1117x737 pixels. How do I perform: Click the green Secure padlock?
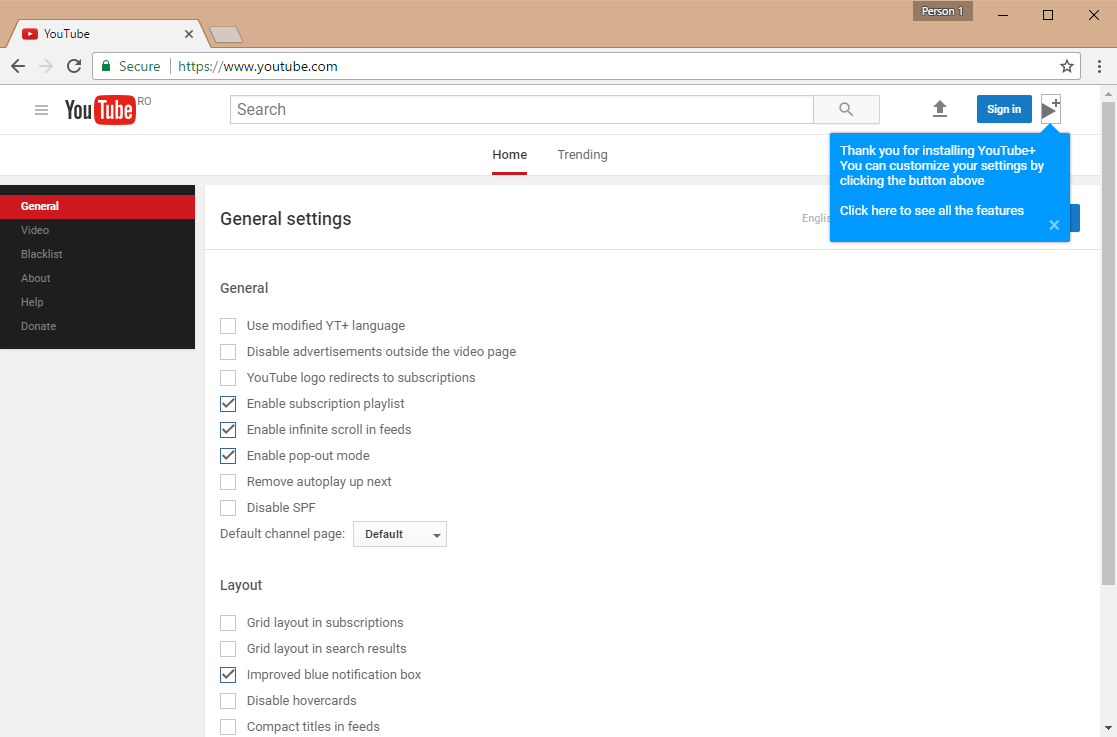106,66
